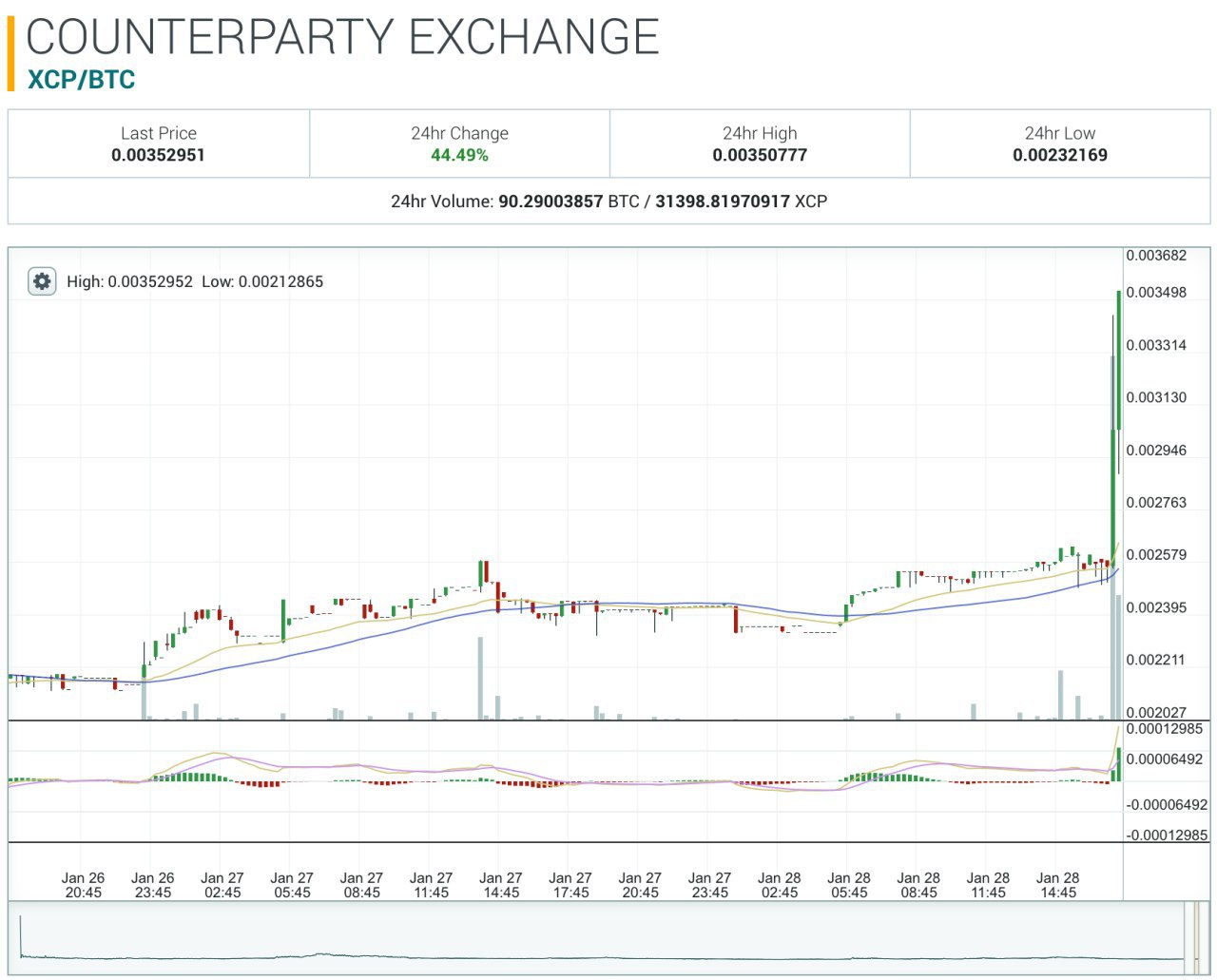Click the Jan 27 20:45 time label

pyautogui.click(x=640, y=885)
